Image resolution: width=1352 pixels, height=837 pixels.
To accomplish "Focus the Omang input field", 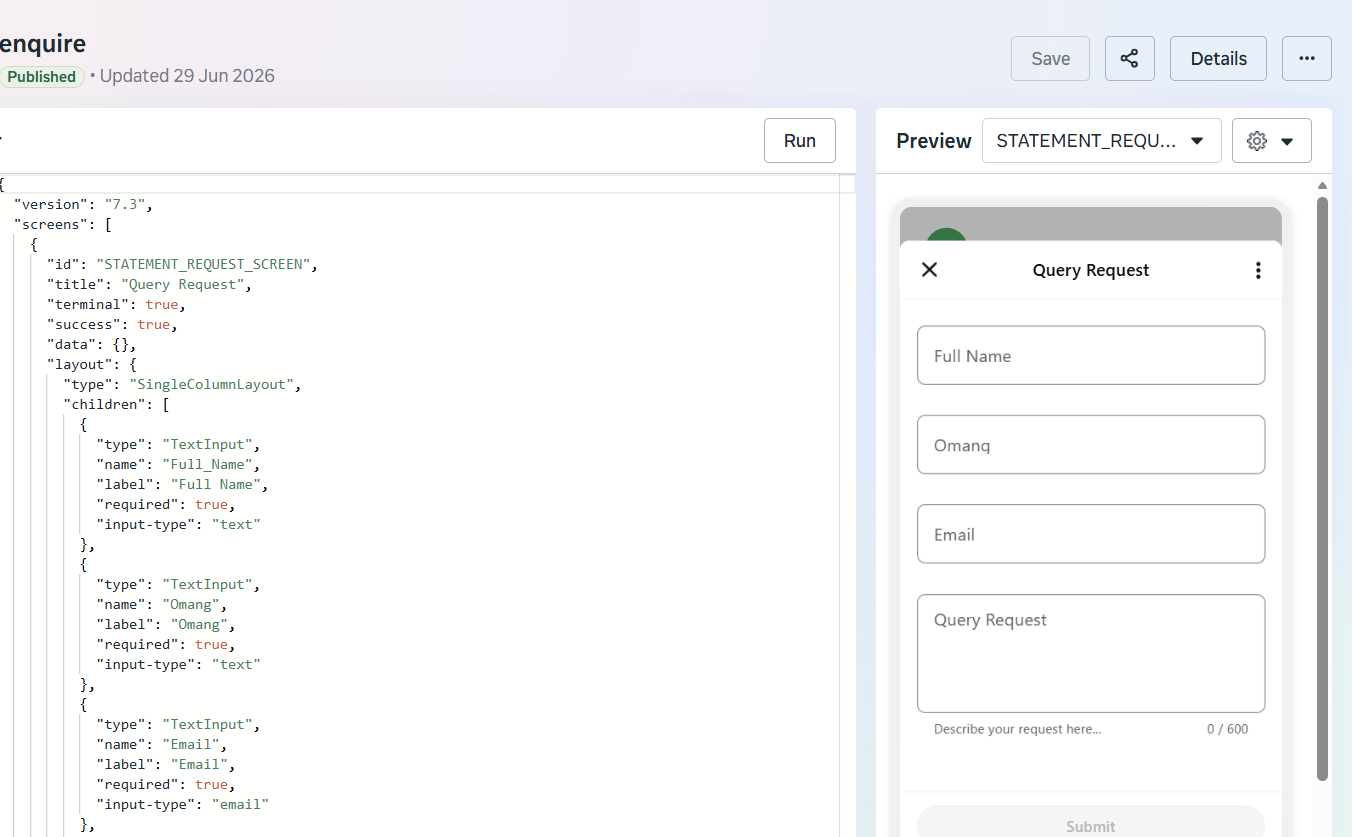I will pos(1090,444).
